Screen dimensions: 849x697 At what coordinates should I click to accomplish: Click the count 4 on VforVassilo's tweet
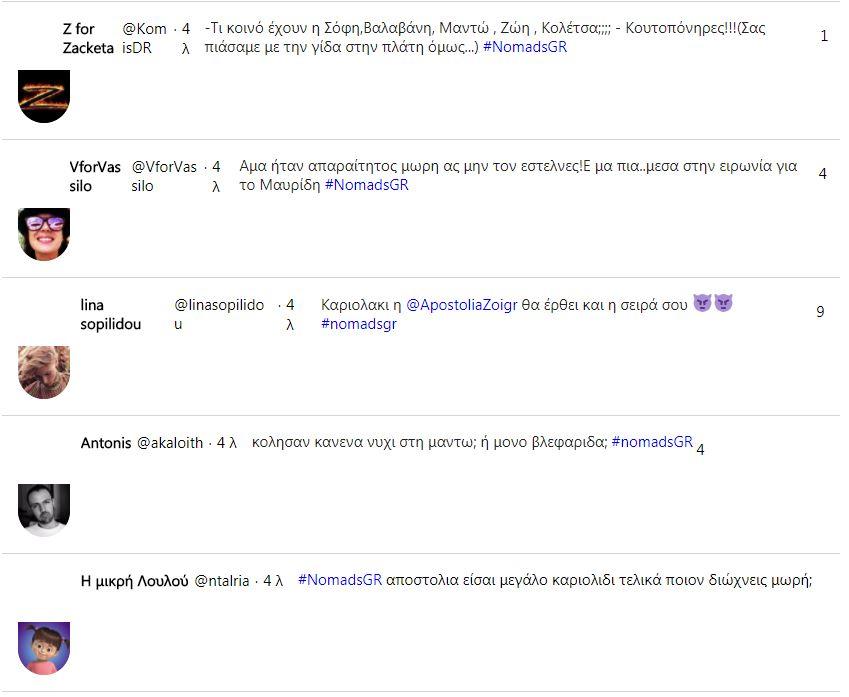click(x=822, y=174)
